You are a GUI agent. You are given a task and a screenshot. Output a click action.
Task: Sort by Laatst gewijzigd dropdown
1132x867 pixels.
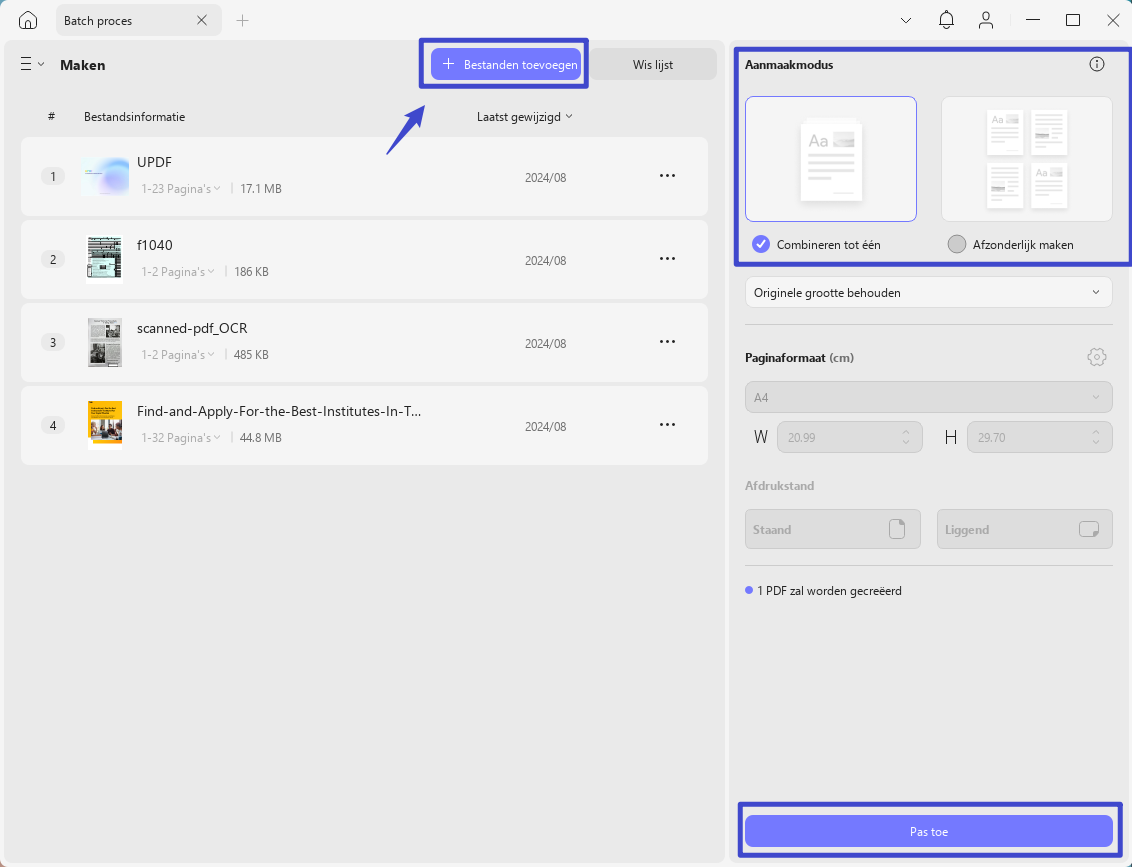click(525, 116)
